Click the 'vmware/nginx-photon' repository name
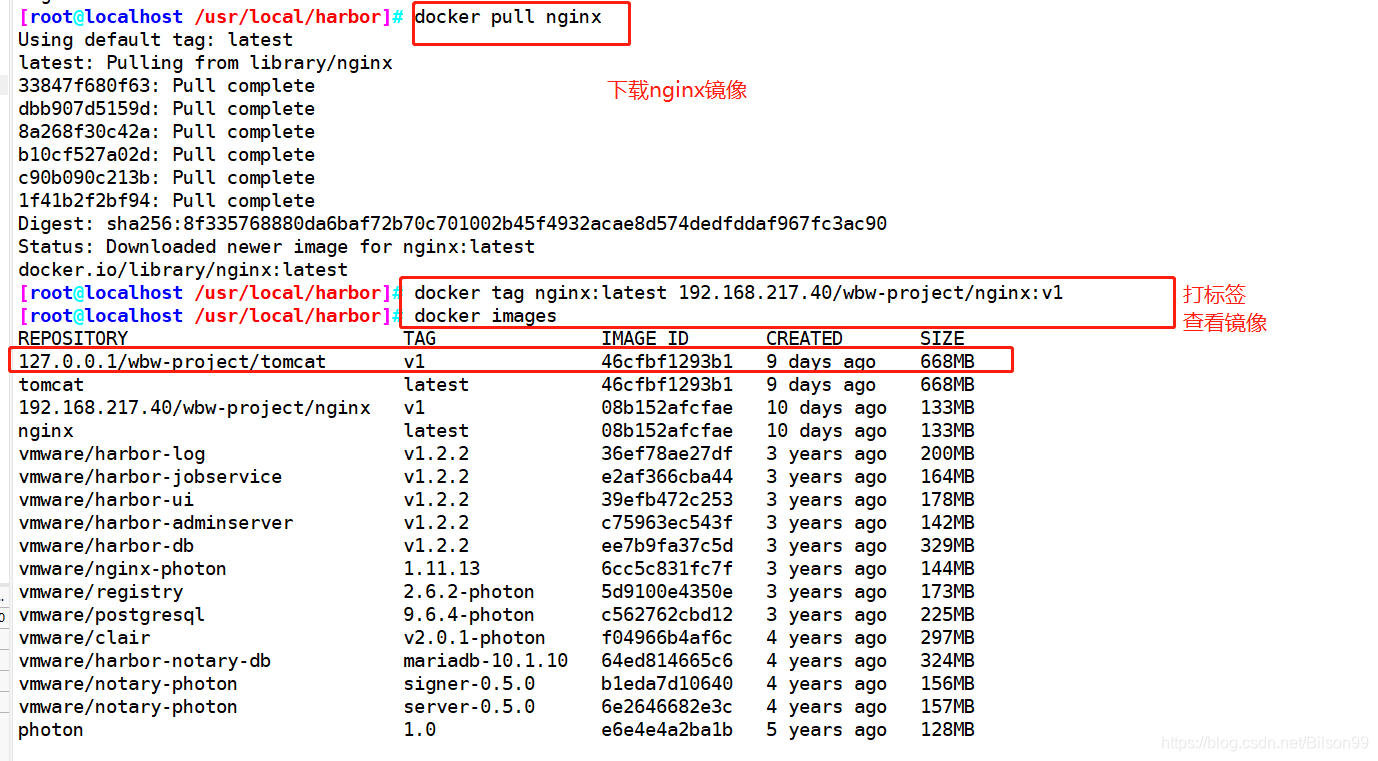This screenshot has height=761, width=1378. (122, 569)
